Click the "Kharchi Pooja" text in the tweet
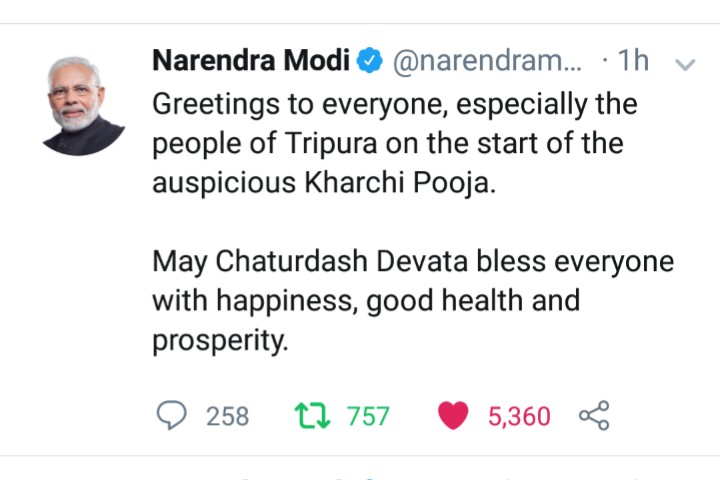720x480 pixels. tap(400, 183)
